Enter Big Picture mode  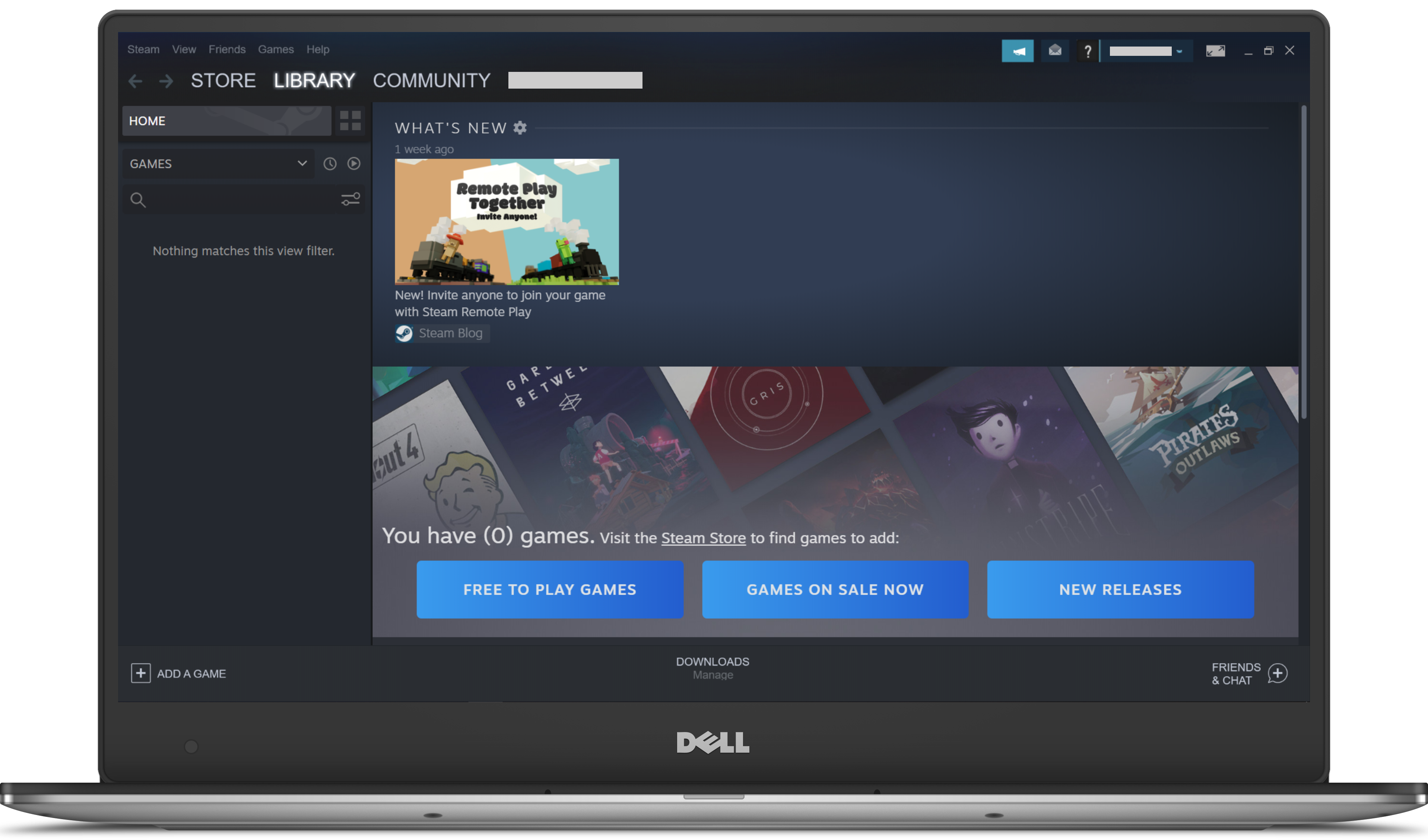1216,50
